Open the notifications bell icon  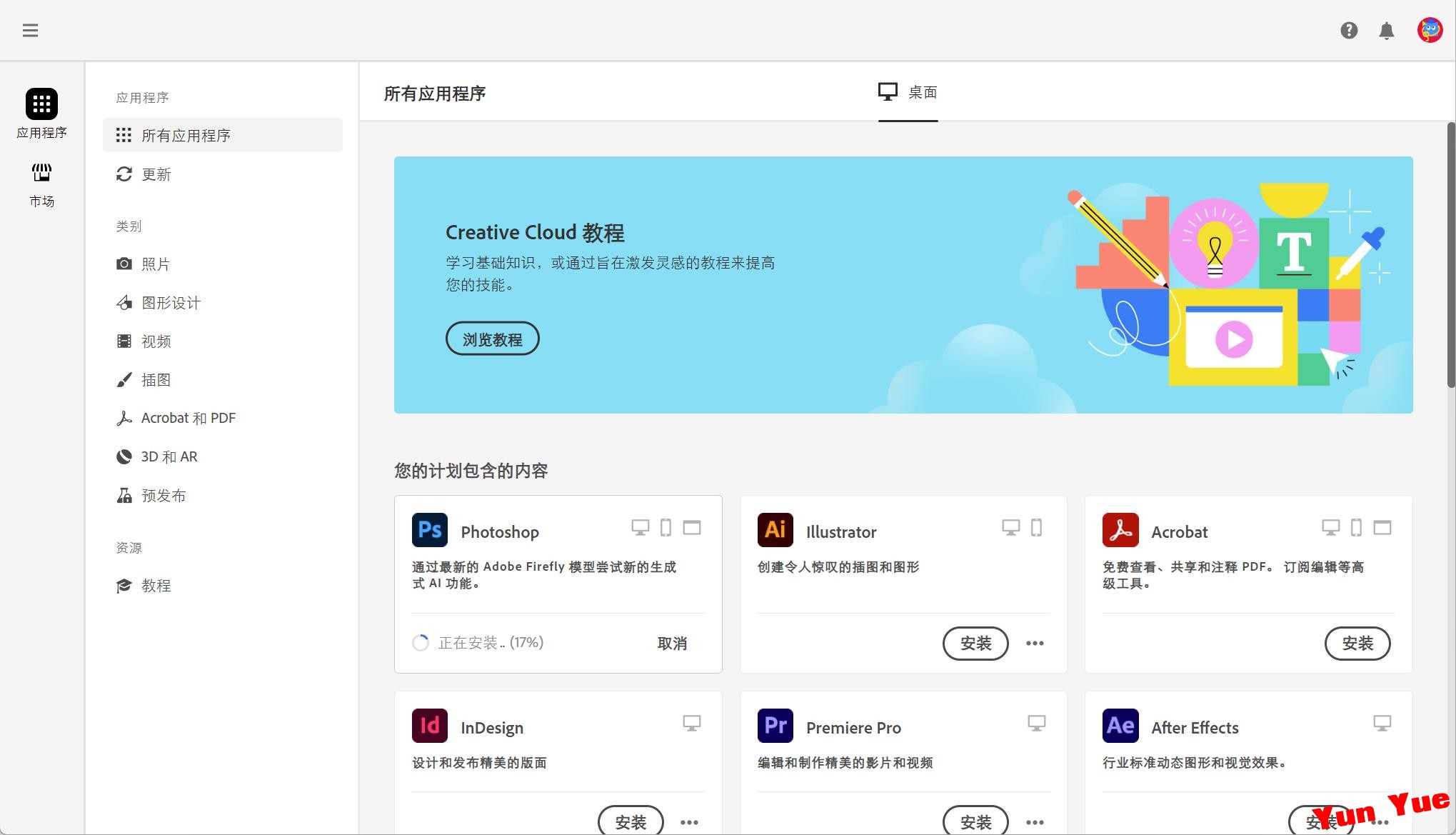pyautogui.click(x=1387, y=30)
